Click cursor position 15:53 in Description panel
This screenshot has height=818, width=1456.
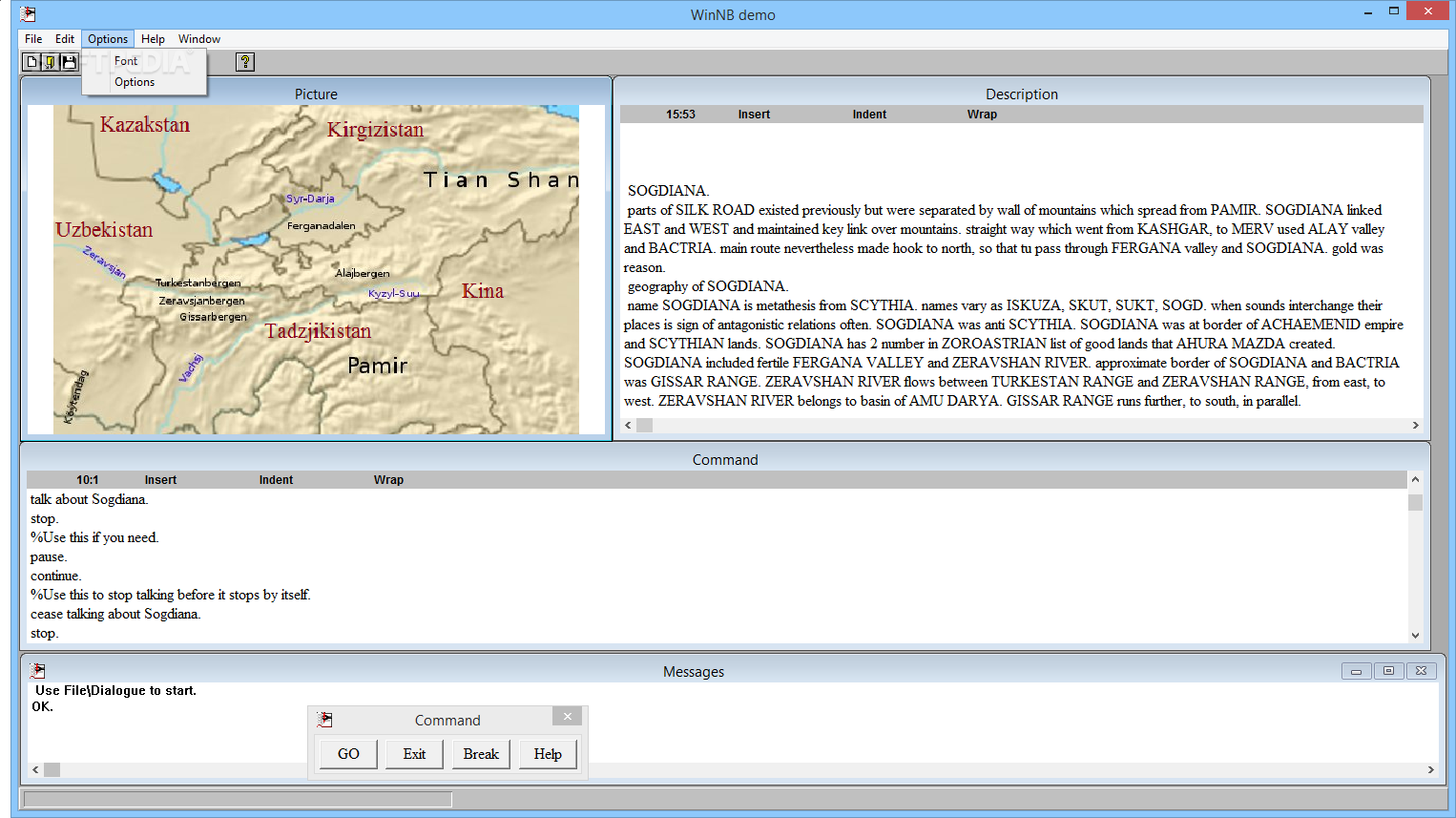coord(680,115)
